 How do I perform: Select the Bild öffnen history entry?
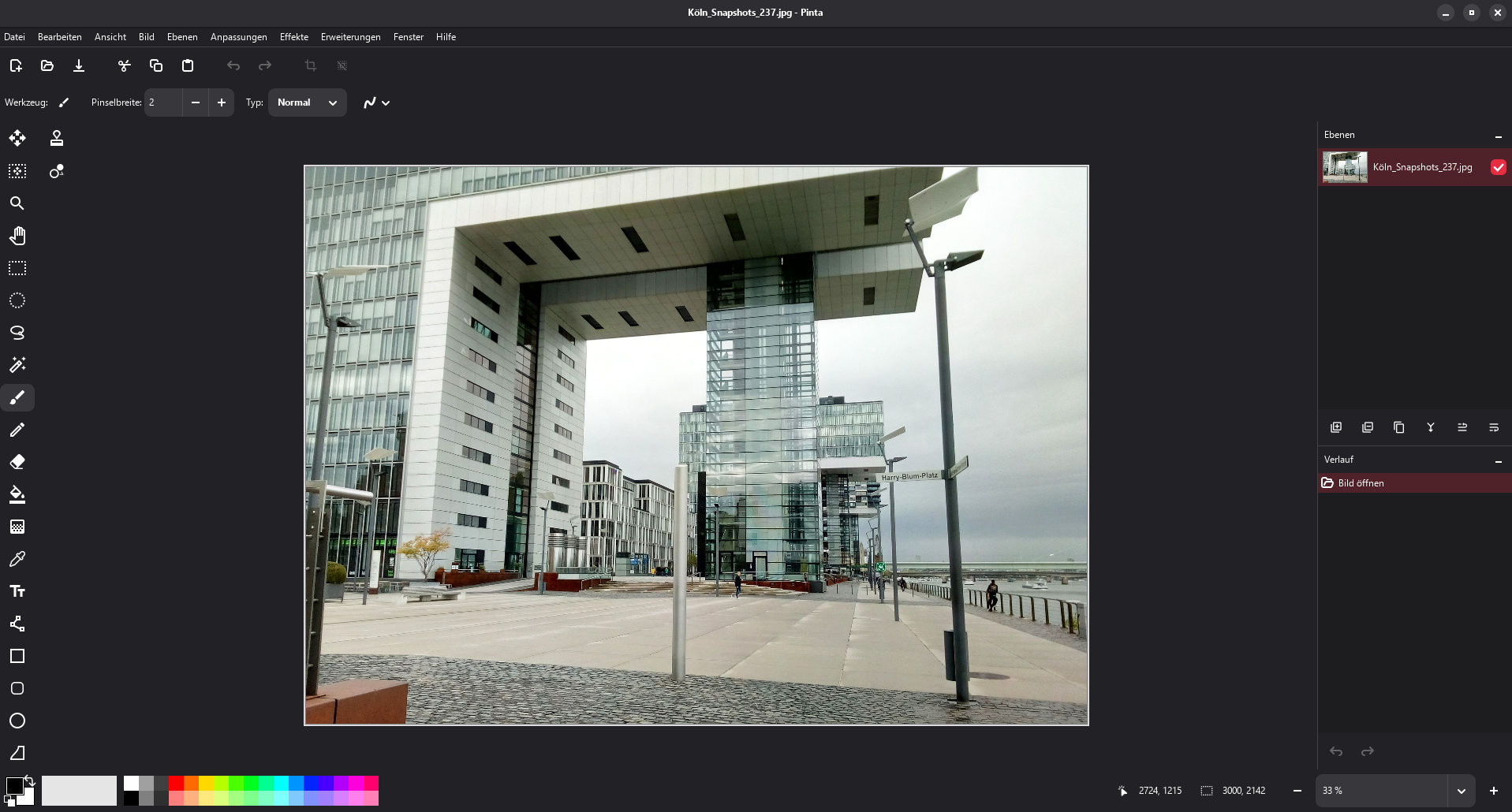point(1361,483)
